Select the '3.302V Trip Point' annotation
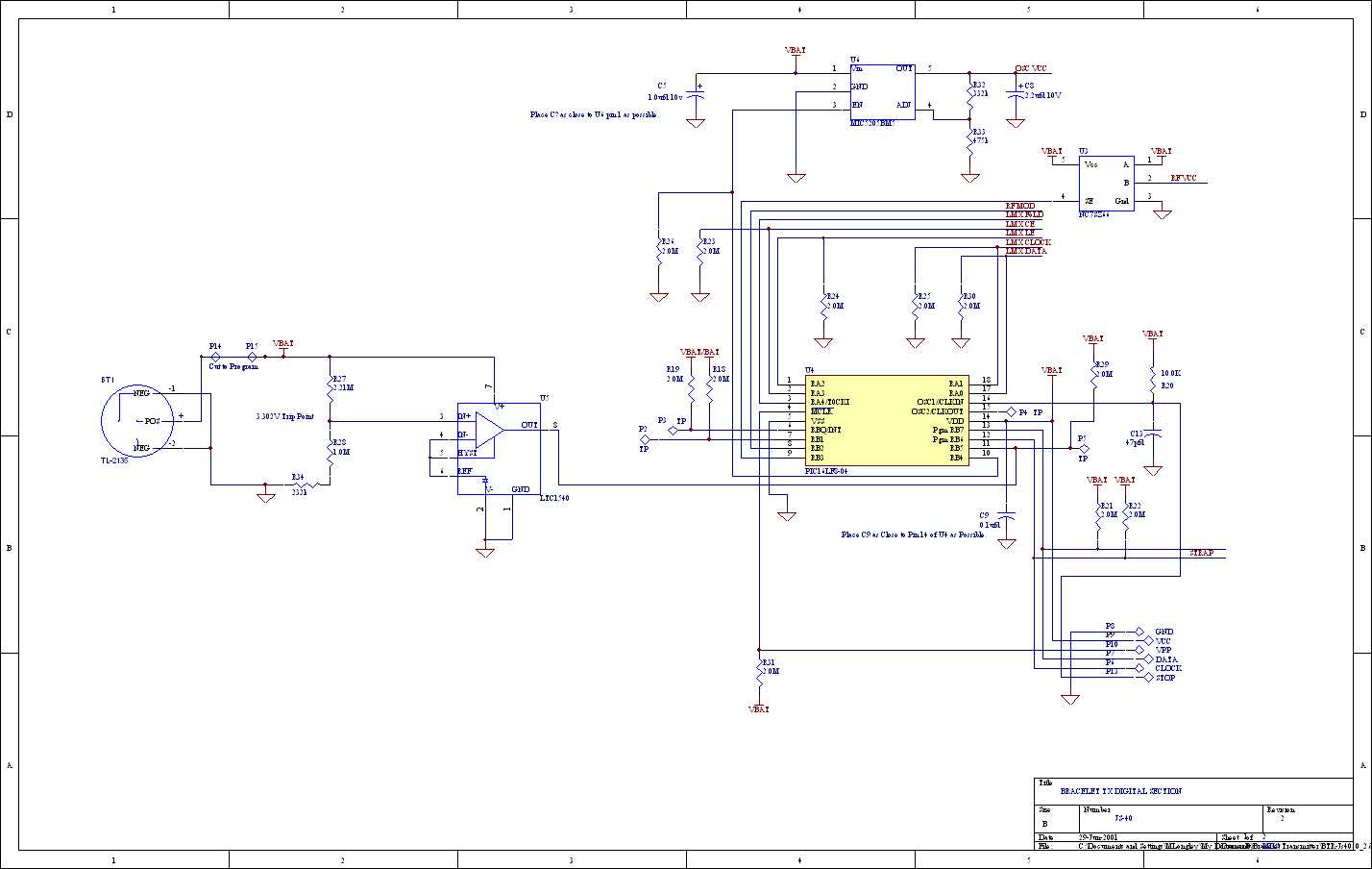1372x869 pixels. point(285,417)
